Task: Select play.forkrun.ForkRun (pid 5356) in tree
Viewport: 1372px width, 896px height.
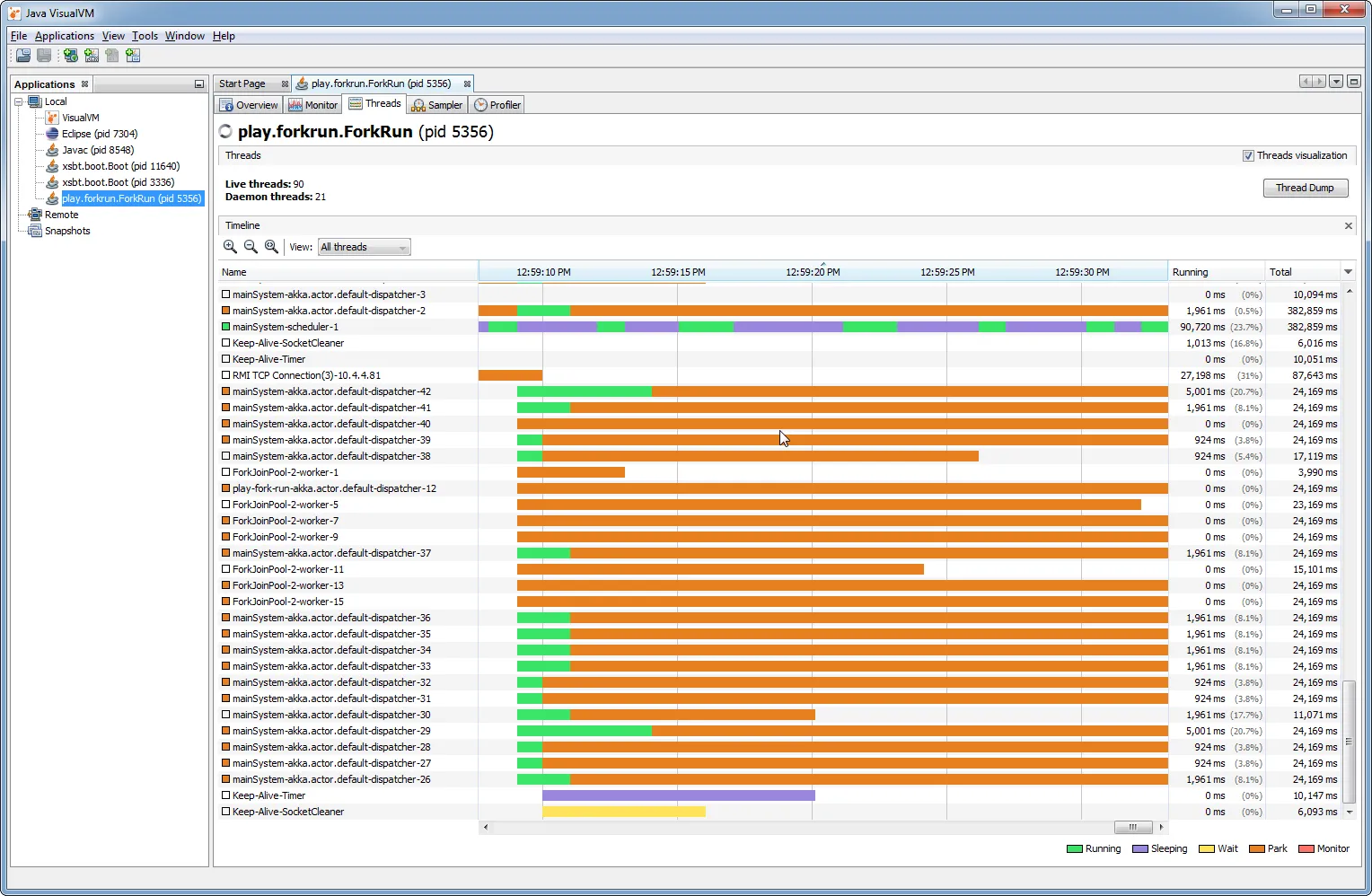Action: tap(132, 198)
